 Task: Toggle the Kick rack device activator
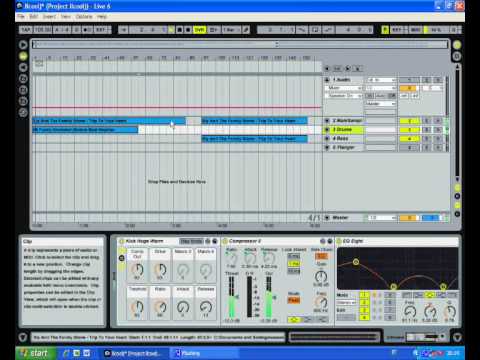(122, 241)
